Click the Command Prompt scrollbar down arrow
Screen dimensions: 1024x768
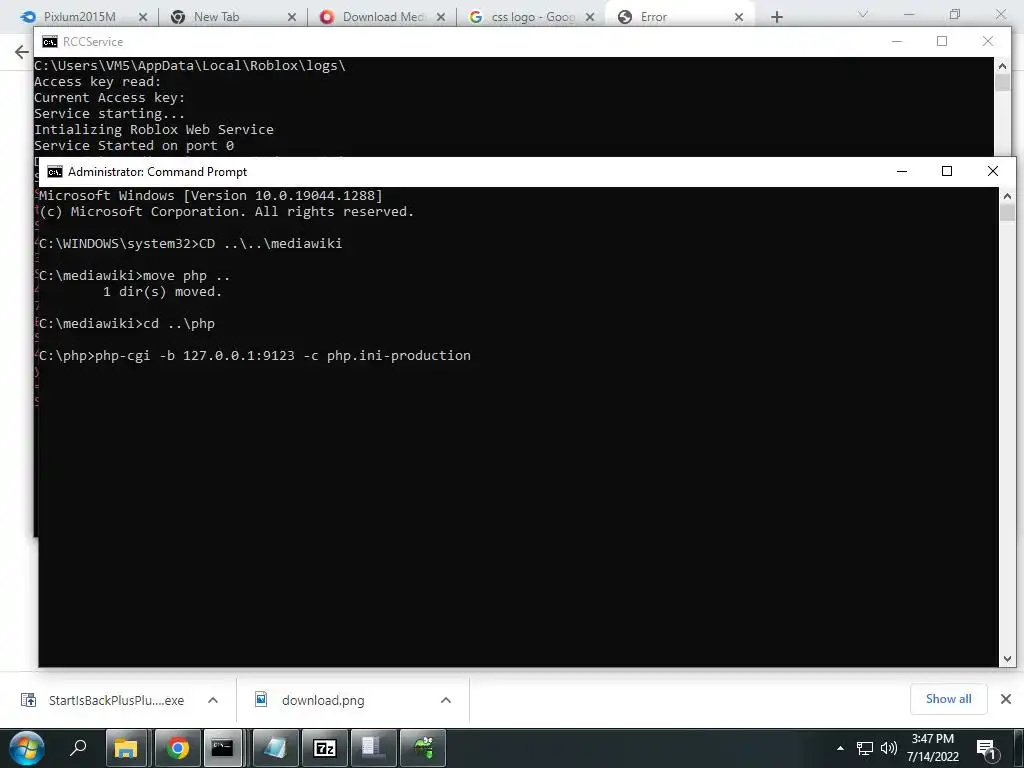coord(1007,659)
